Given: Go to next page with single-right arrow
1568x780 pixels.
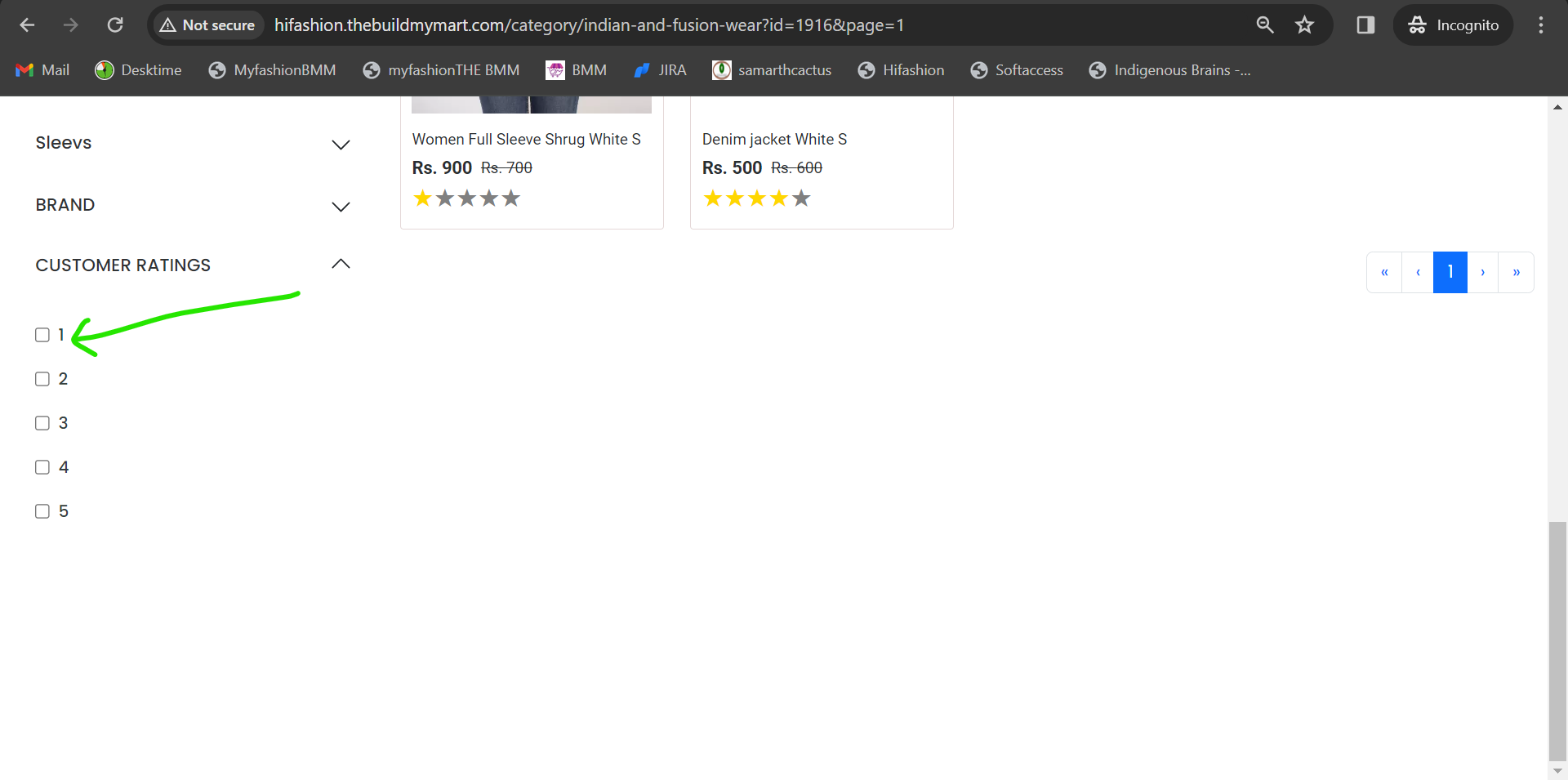Looking at the screenshot, I should pos(1483,272).
